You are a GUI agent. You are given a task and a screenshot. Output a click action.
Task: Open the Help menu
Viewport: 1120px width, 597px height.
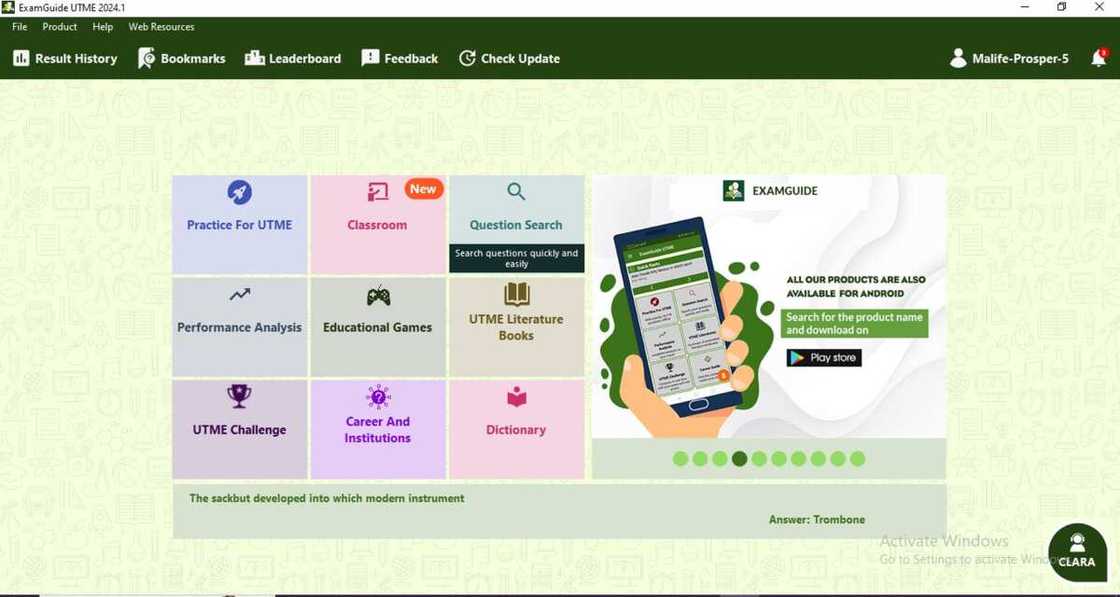(102, 27)
